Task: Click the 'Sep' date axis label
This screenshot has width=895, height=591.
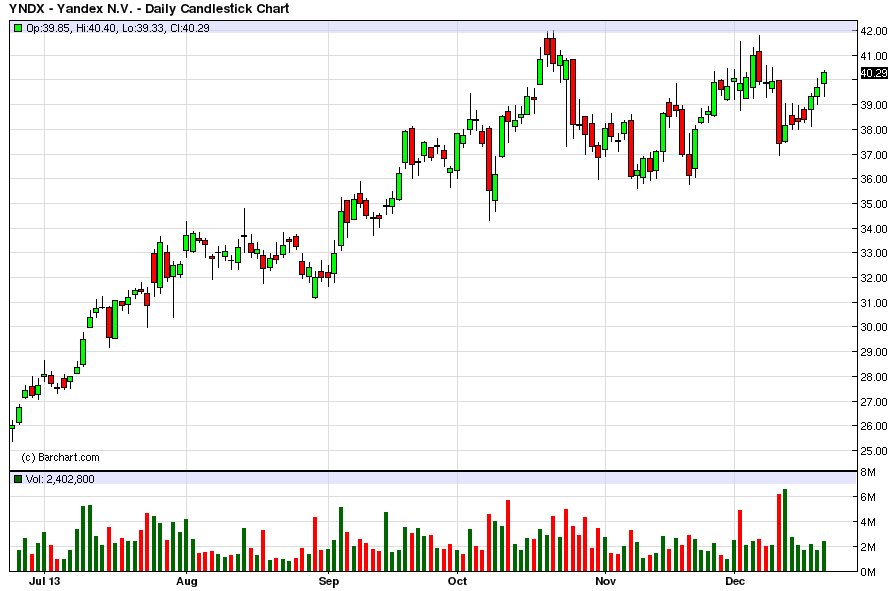Action: (x=328, y=581)
